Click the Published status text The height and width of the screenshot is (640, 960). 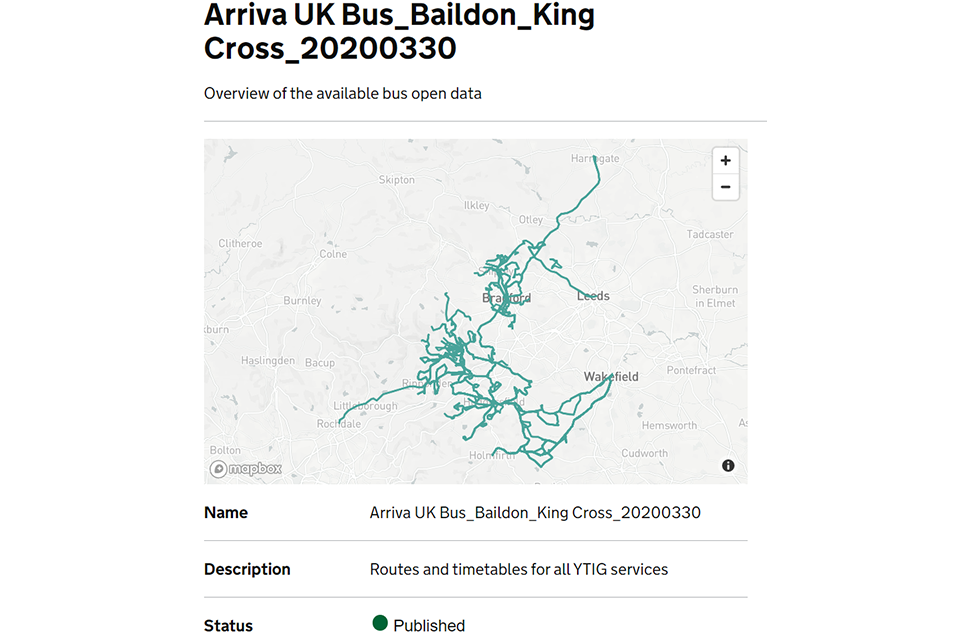429,625
